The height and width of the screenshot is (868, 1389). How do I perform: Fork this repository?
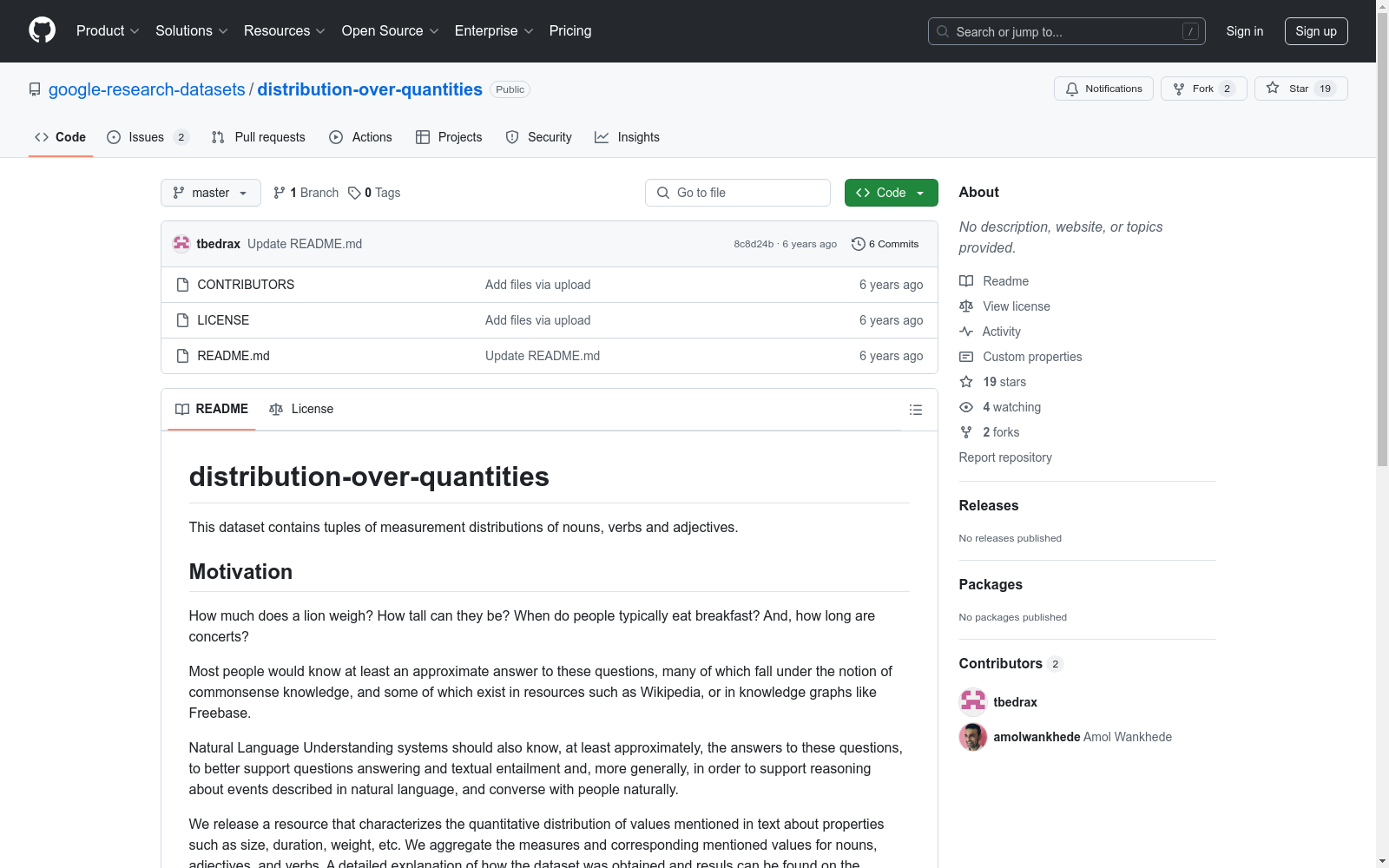click(x=1203, y=89)
